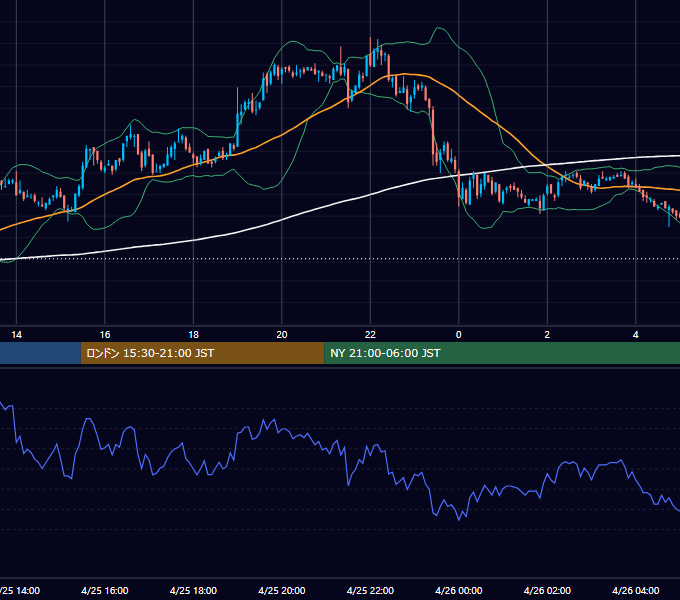Click the 4 hour label on price chart axis
The image size is (680, 600).
pyautogui.click(x=636, y=335)
